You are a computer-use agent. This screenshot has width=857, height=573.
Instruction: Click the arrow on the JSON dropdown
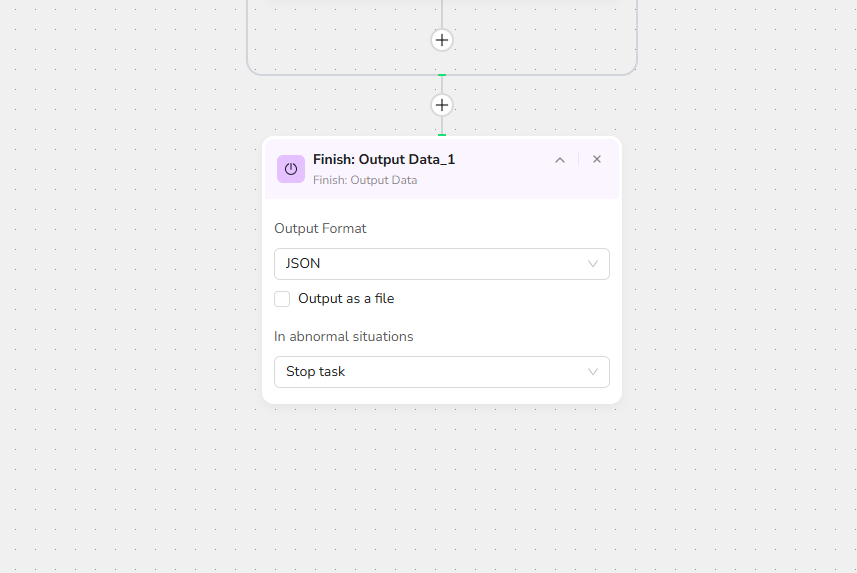tap(593, 264)
